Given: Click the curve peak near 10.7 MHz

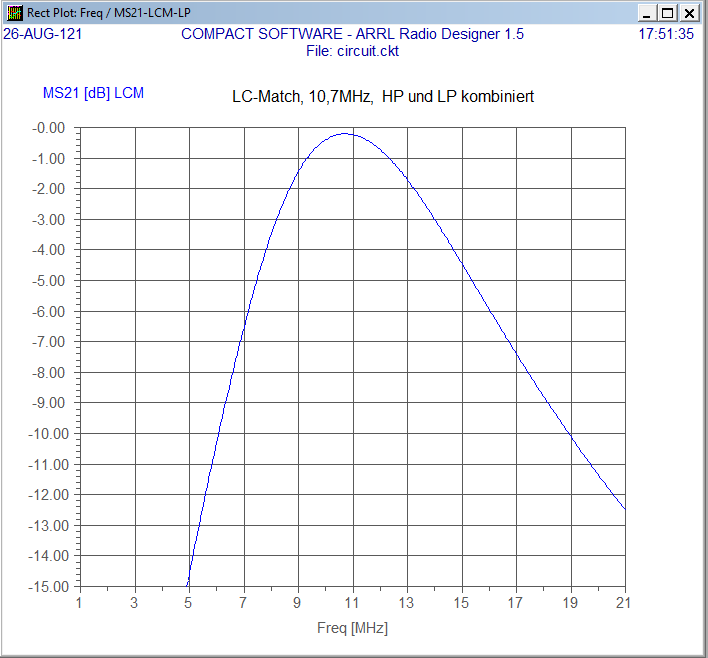Looking at the screenshot, I should 345,134.
